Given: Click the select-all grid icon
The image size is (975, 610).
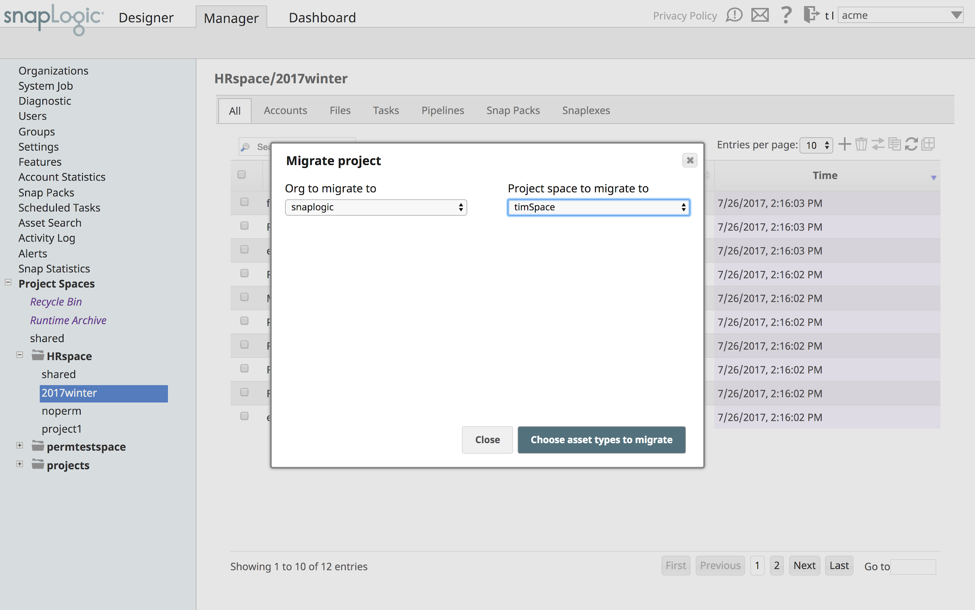Looking at the screenshot, I should point(928,144).
